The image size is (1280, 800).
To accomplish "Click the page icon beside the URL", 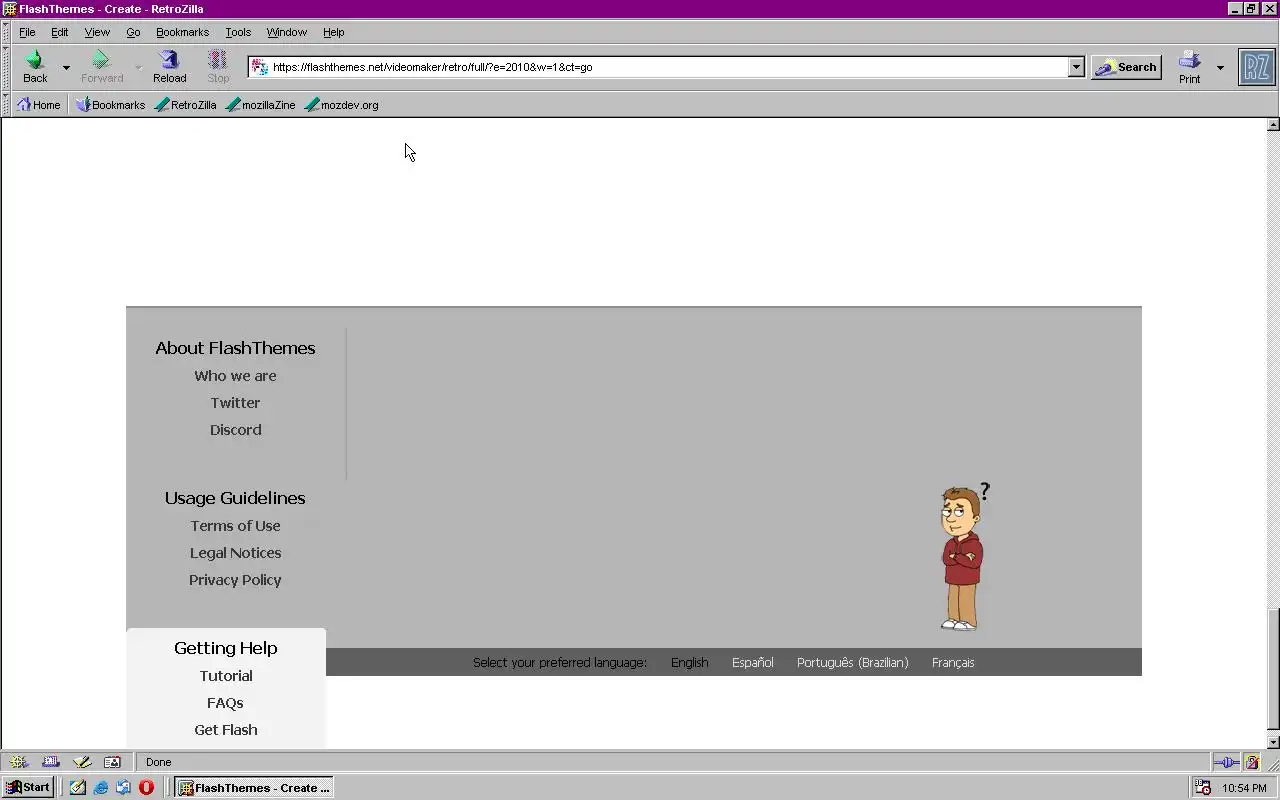I will [259, 67].
